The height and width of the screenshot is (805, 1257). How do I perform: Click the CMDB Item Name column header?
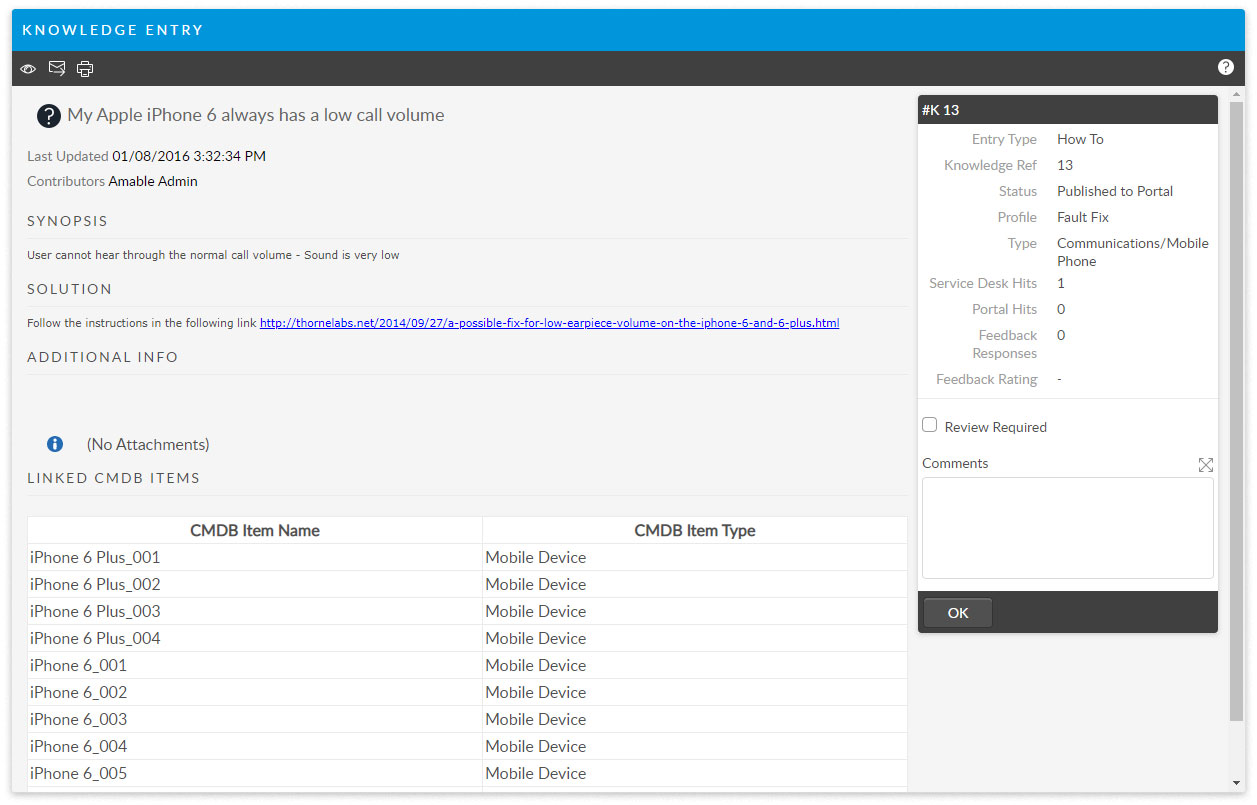[x=255, y=530]
